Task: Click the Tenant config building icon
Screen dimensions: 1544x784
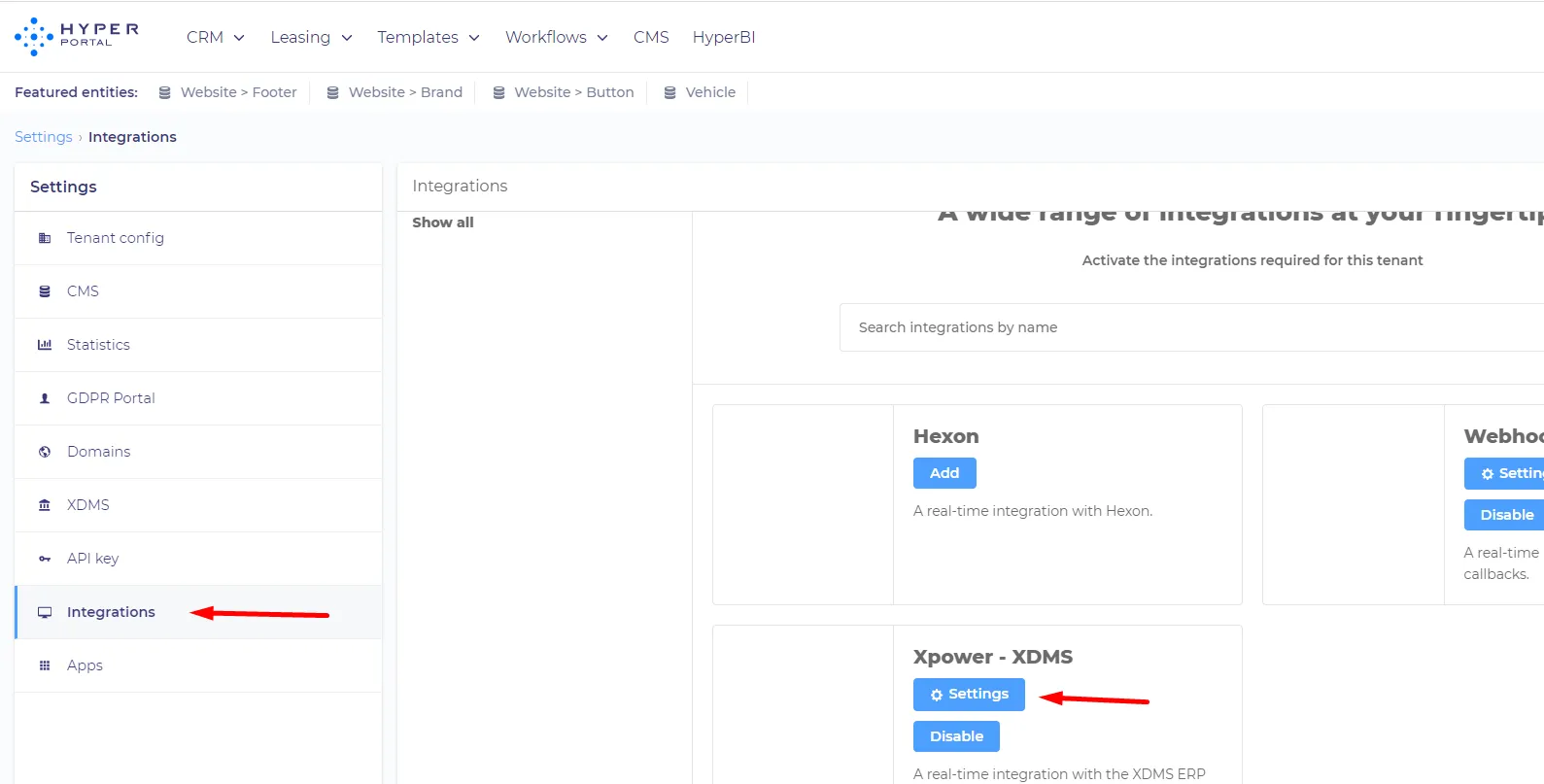Action: click(45, 238)
